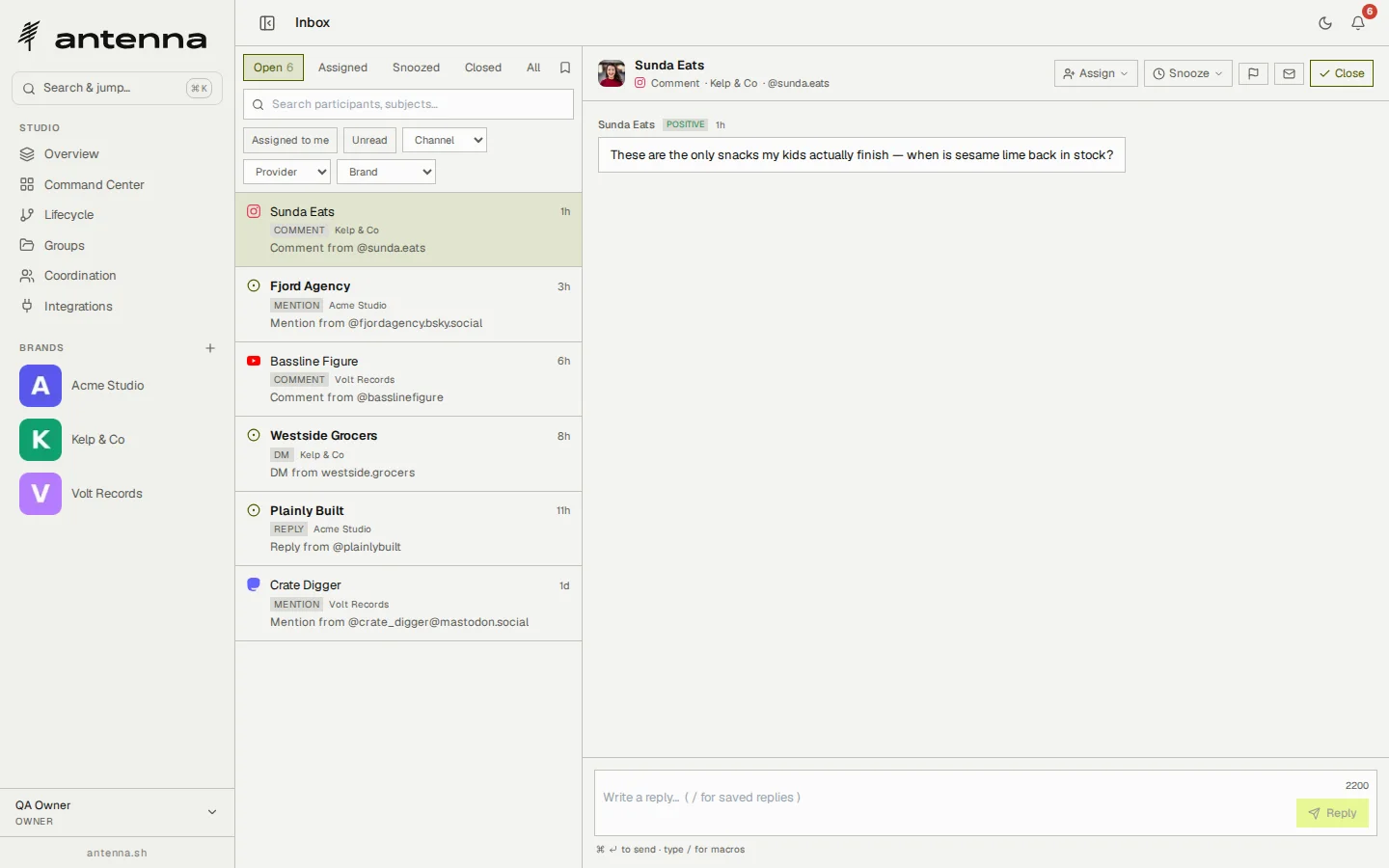This screenshot has width=1389, height=868.
Task: Click Westside Grocers channel icon
Action: pyautogui.click(x=254, y=435)
